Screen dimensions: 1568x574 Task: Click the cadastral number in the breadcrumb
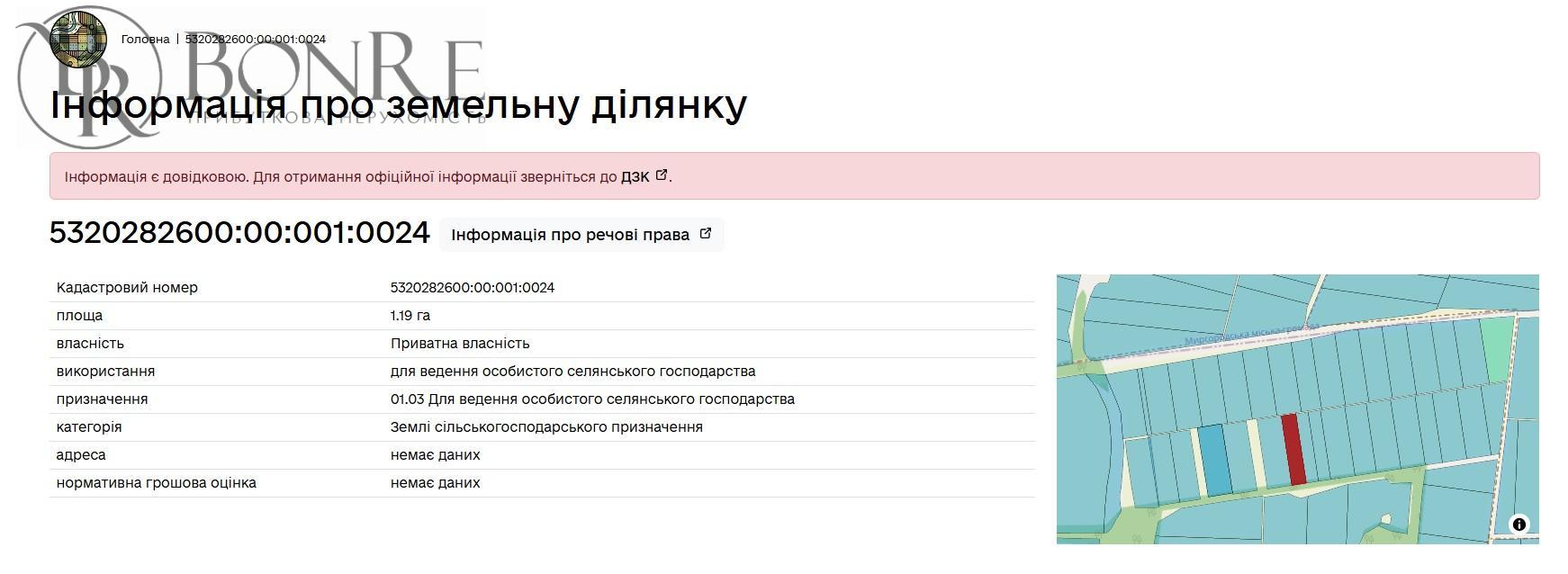point(256,40)
